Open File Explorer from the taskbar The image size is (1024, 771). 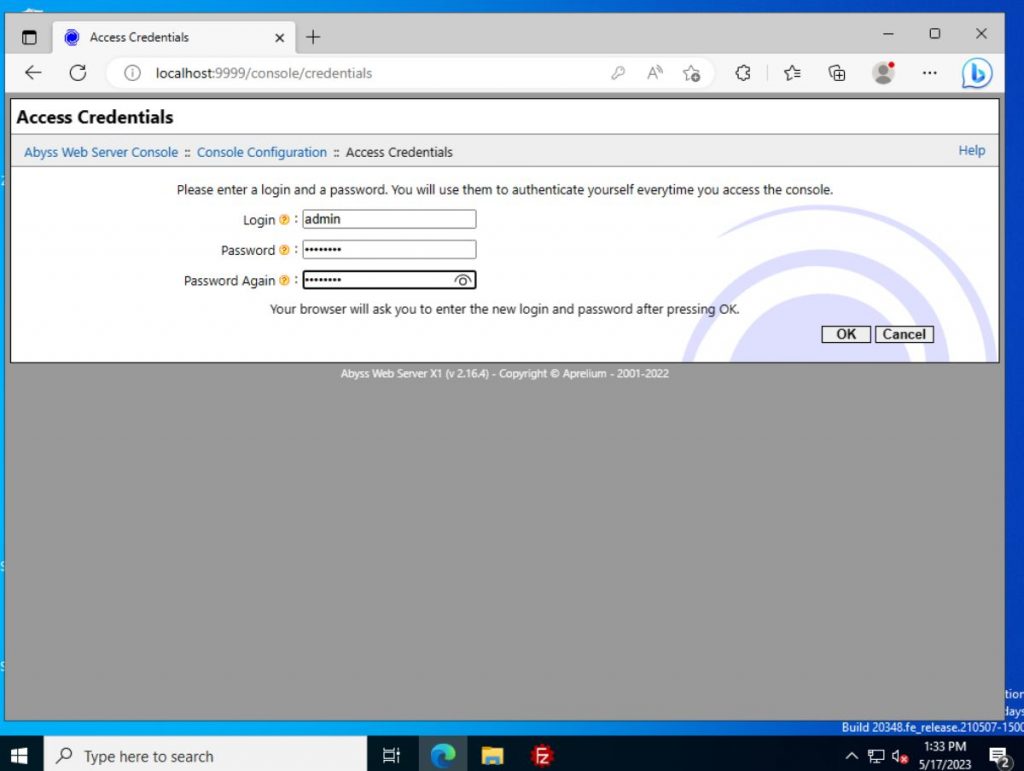tap(491, 755)
